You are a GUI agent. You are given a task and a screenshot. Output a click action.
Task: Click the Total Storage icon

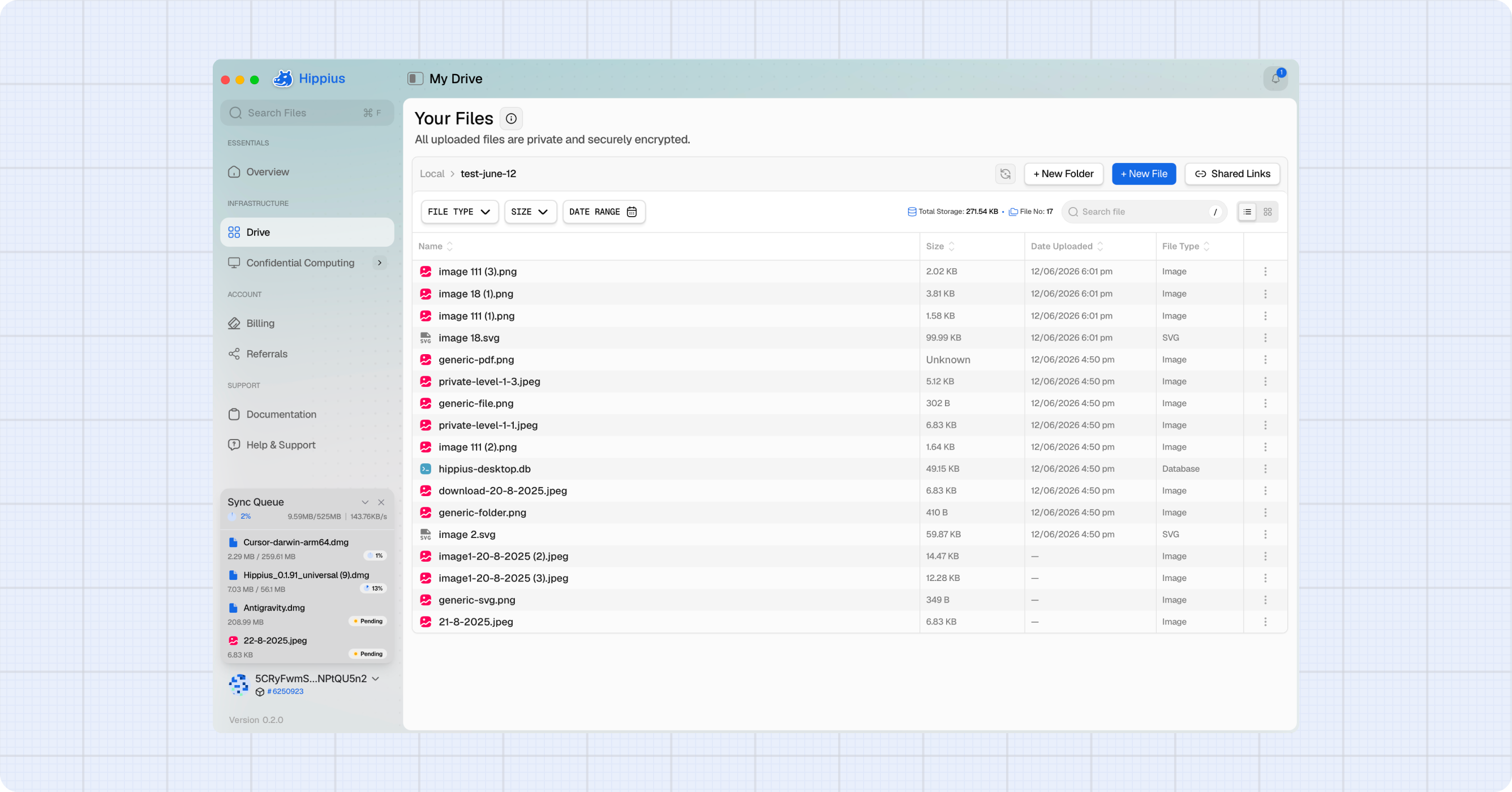[x=912, y=212]
